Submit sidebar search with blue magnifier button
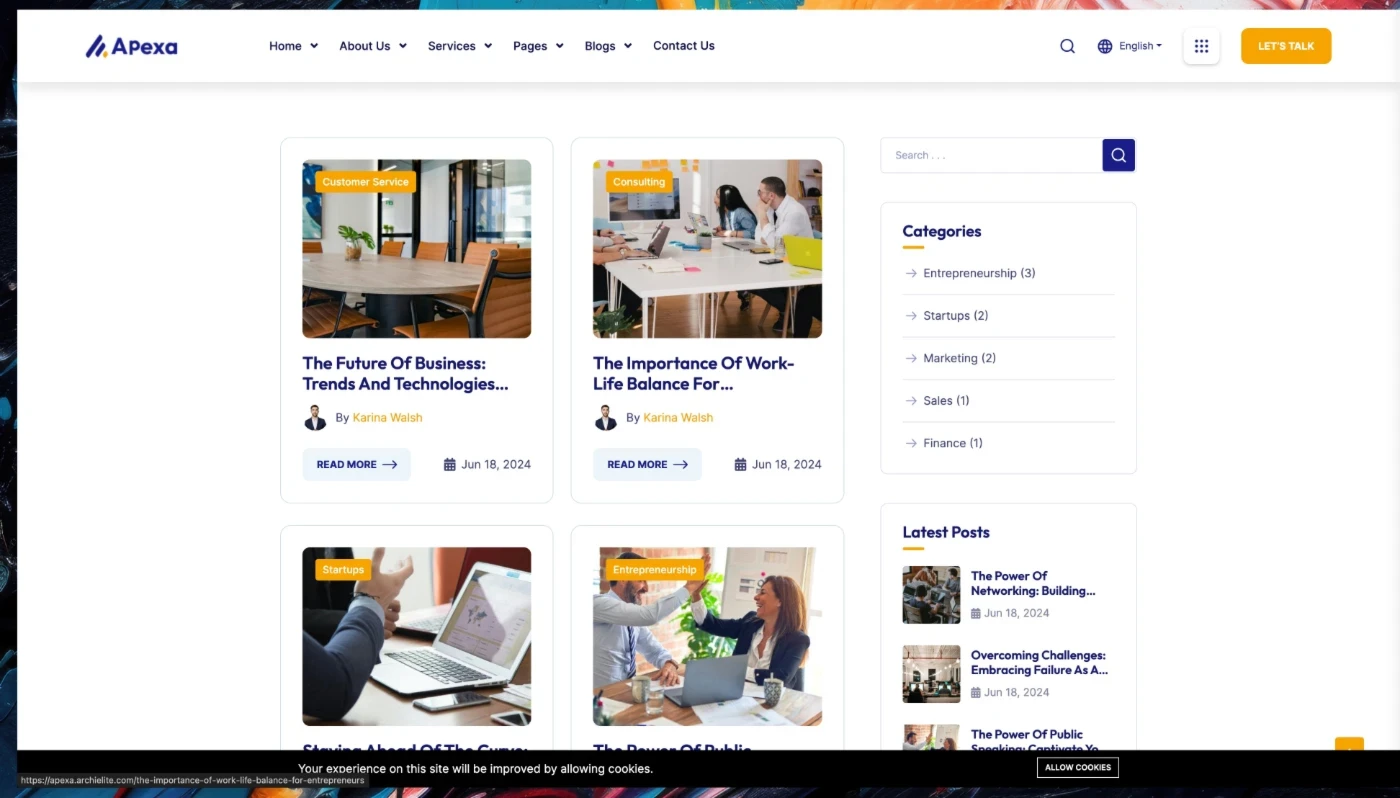The image size is (1400, 798). coord(1118,155)
